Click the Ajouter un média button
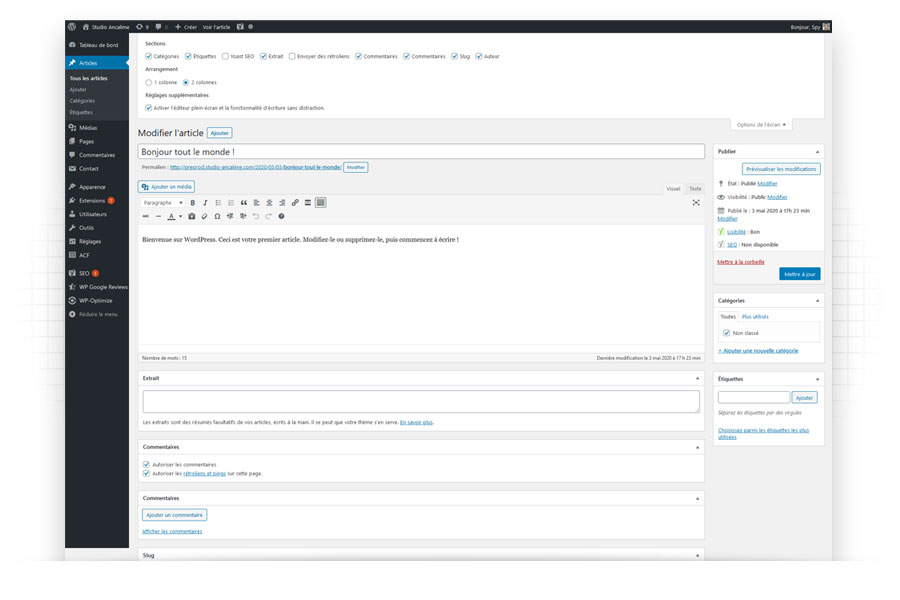This screenshot has height=600, width=900. [166, 187]
